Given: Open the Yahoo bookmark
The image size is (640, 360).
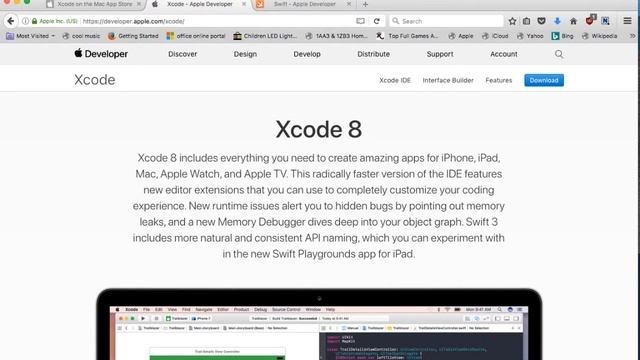Looking at the screenshot, I should [530, 36].
